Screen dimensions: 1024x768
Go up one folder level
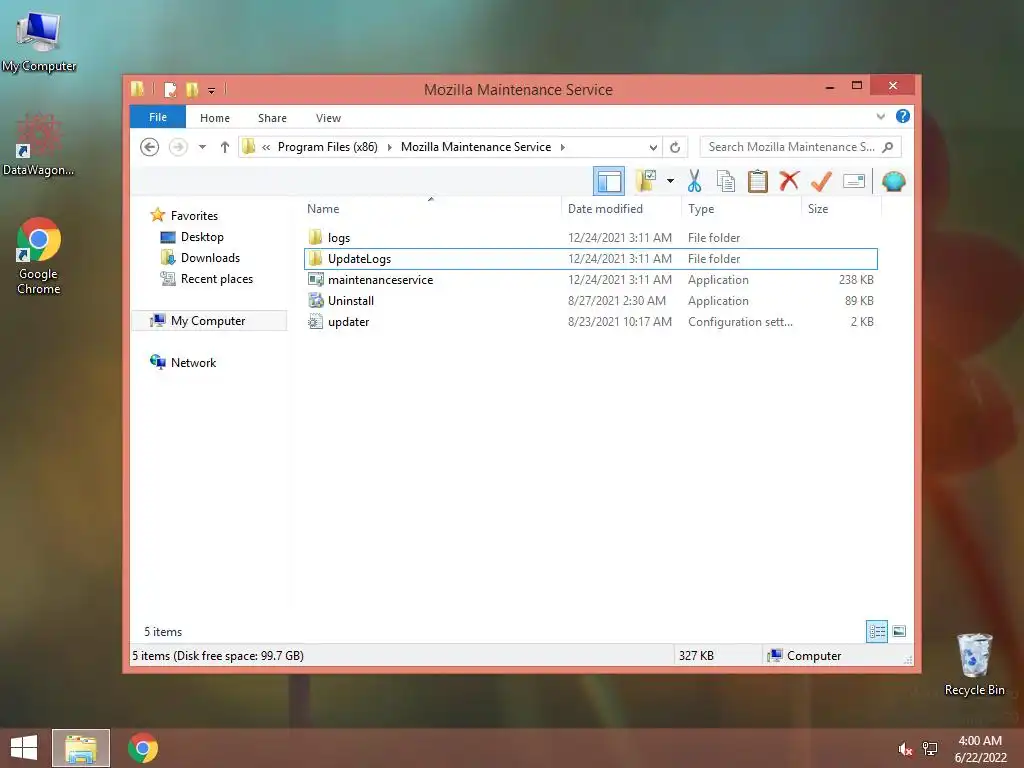click(225, 147)
